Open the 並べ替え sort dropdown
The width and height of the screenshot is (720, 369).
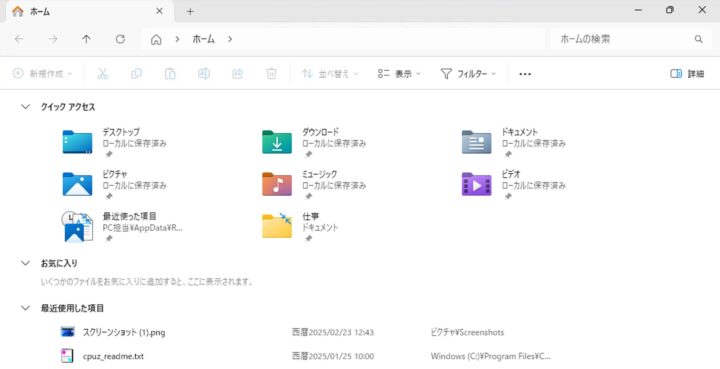[330, 74]
